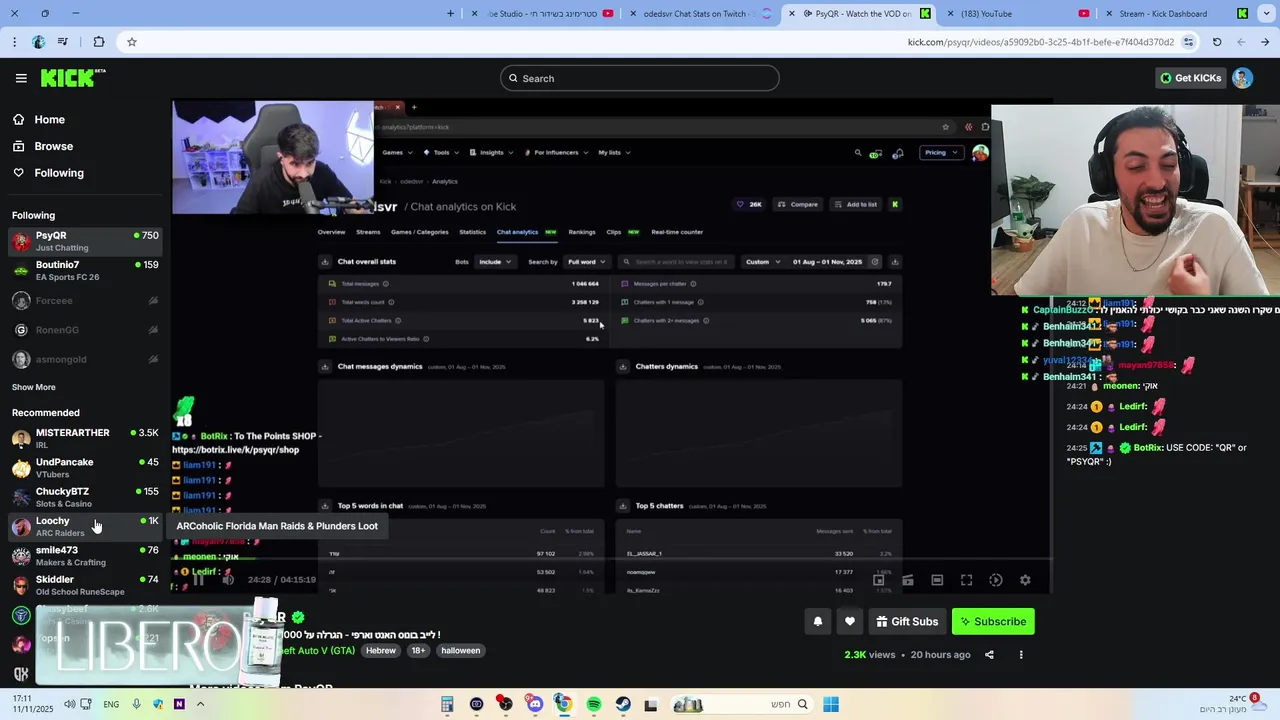
Task: Reload the page in Chrome
Action: (1217, 42)
